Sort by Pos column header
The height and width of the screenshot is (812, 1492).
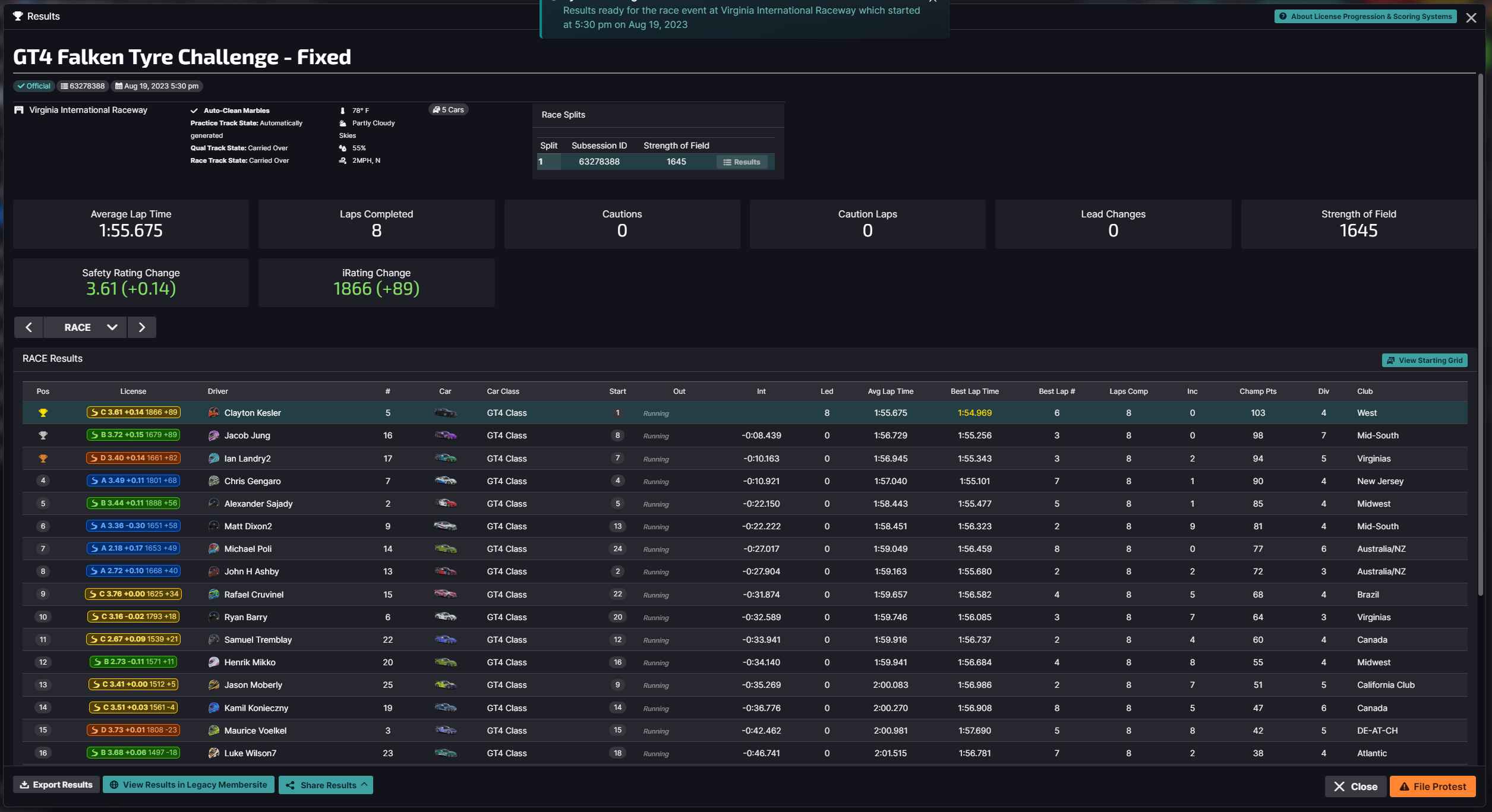pos(43,391)
